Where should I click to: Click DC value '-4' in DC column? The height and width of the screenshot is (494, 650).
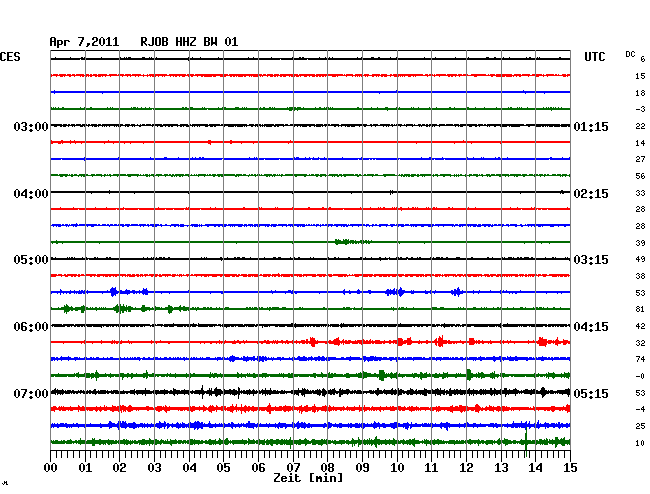[640, 409]
